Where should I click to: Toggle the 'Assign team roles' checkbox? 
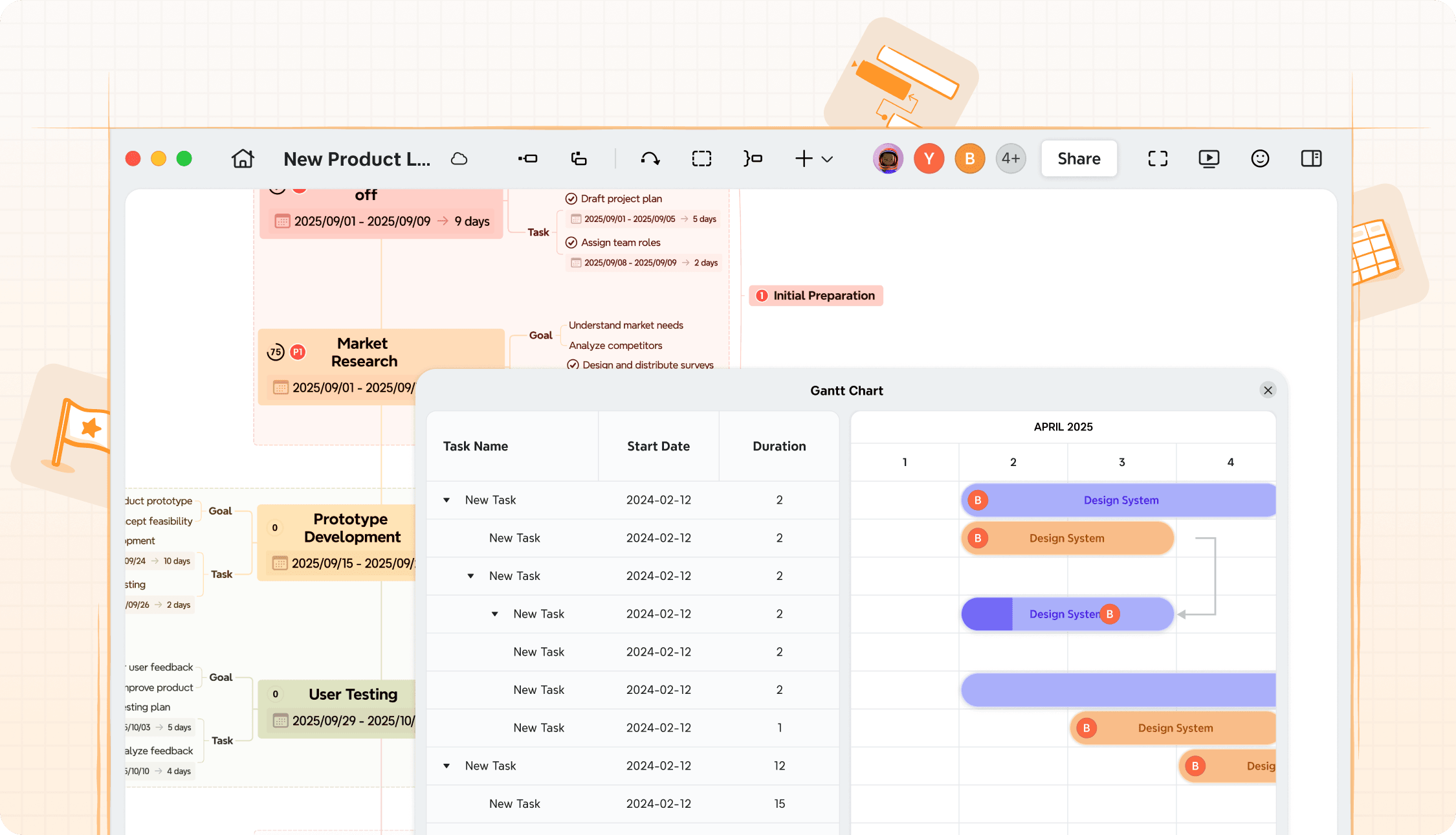571,242
